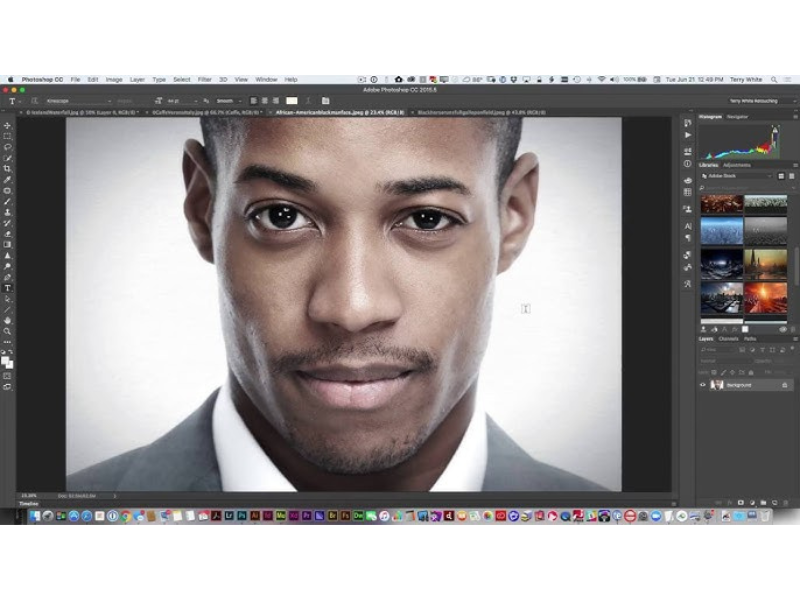Select the orange sunset library thumbnail
The height and width of the screenshot is (600, 800).
click(765, 297)
